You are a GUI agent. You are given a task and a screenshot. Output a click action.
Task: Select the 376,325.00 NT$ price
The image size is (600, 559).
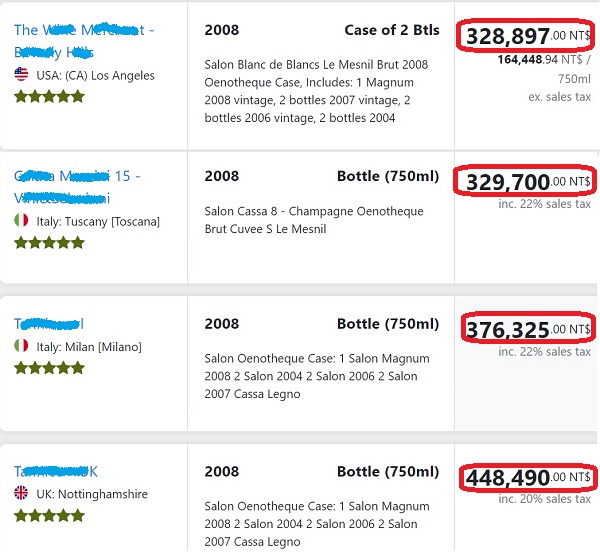coord(528,329)
